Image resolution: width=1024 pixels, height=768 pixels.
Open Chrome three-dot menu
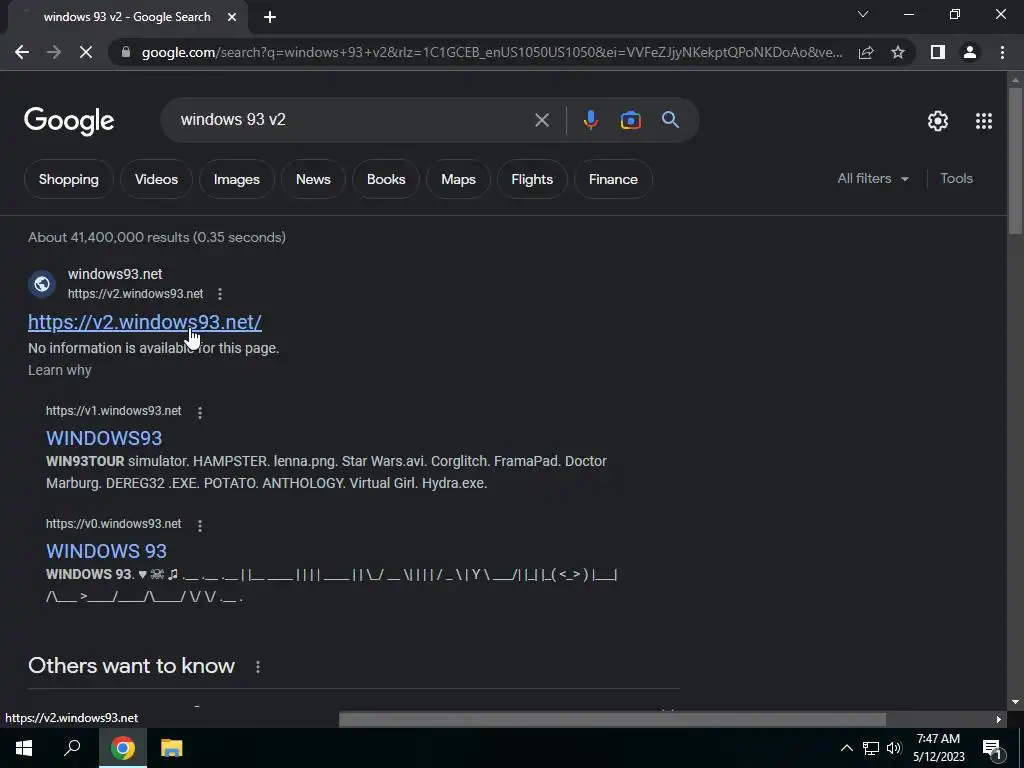tap(1002, 52)
